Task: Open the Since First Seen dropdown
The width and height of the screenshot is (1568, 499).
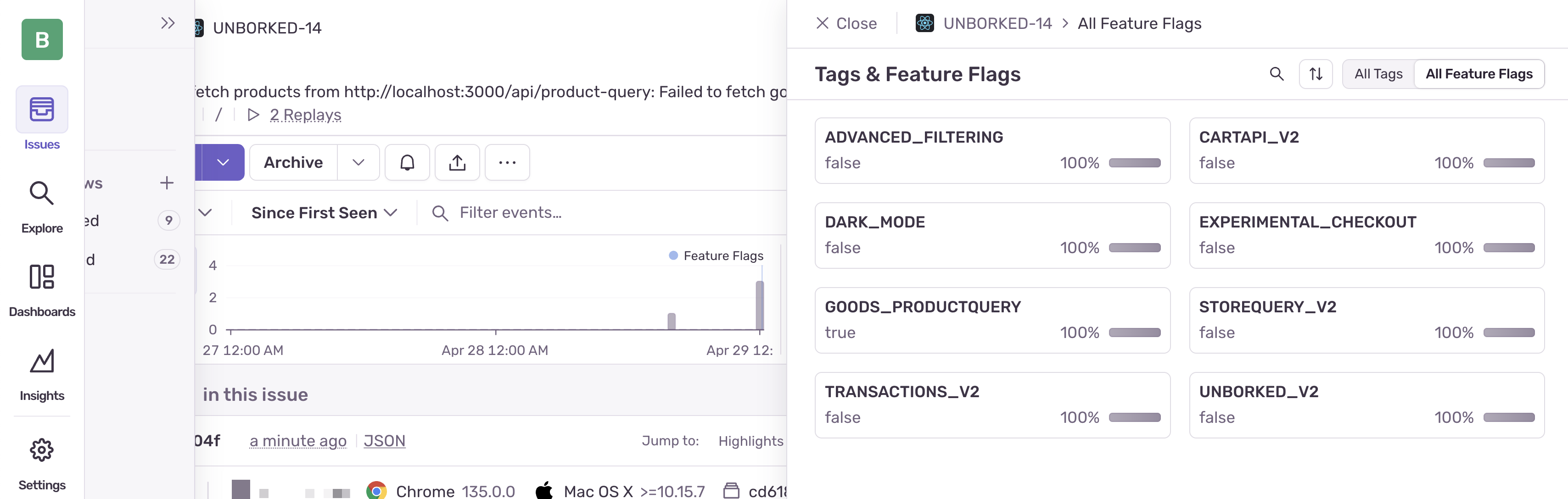Action: (324, 212)
